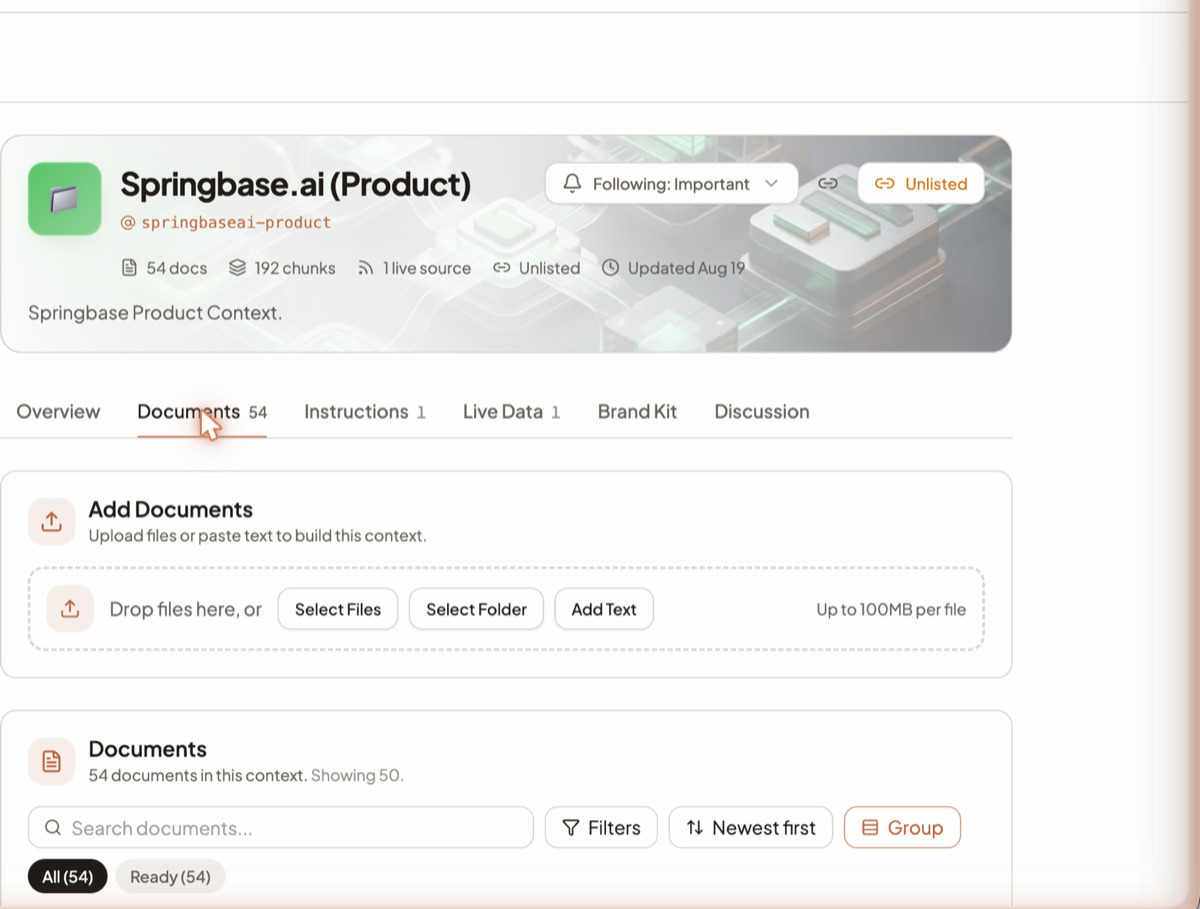Click the Updated Aug 19 label
Screen dimensions: 1200x909
point(686,268)
